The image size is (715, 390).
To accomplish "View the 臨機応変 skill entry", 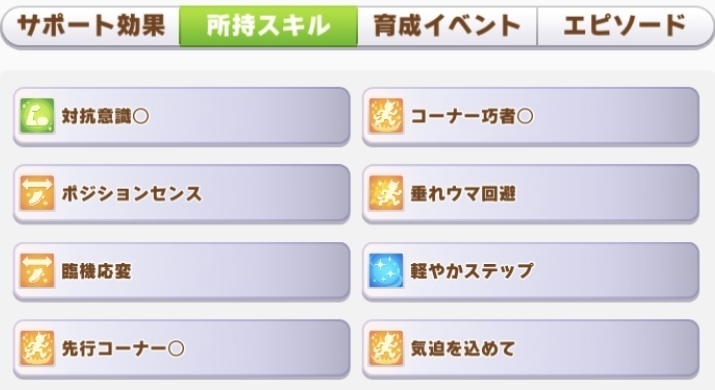I will 181,272.
